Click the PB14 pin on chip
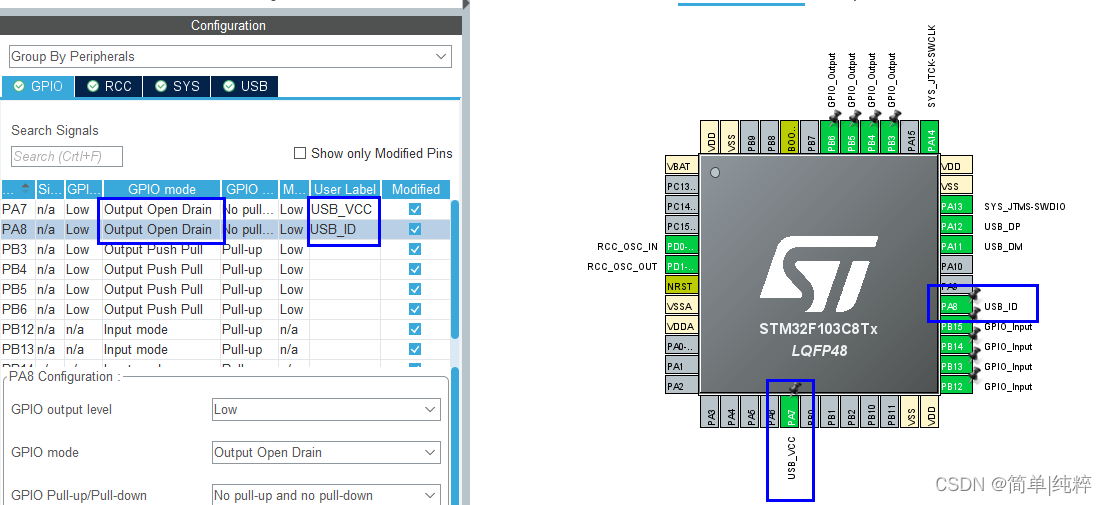Image resolution: width=1107 pixels, height=505 pixels. (956, 346)
